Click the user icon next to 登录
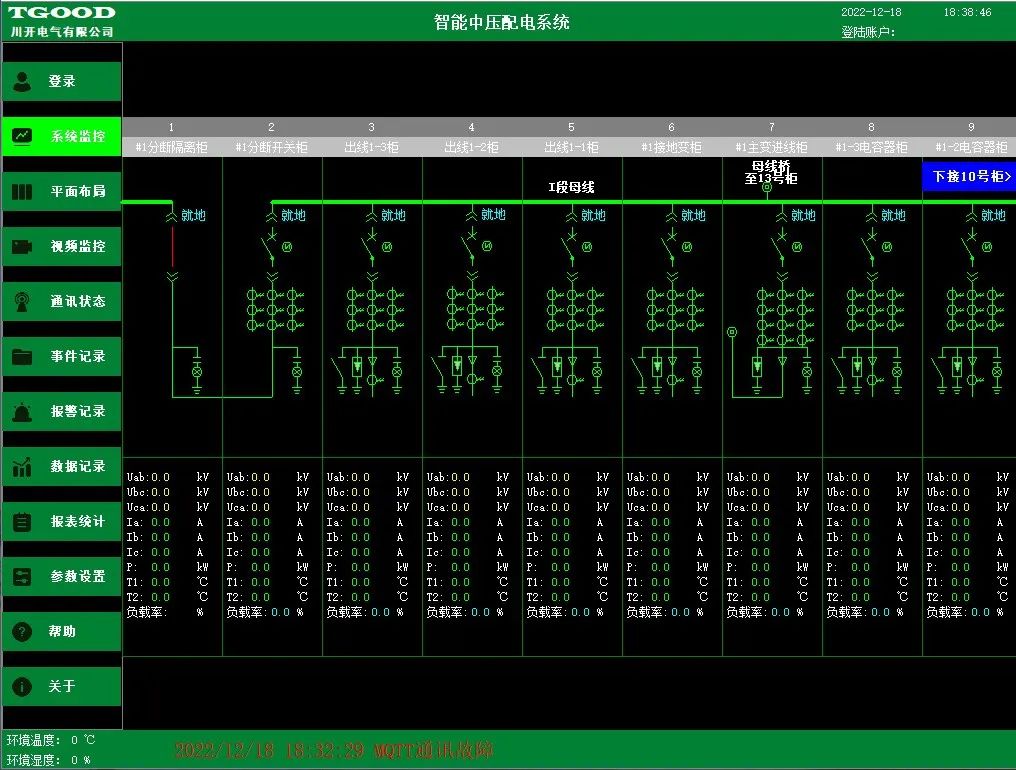1016x770 pixels. 22,81
